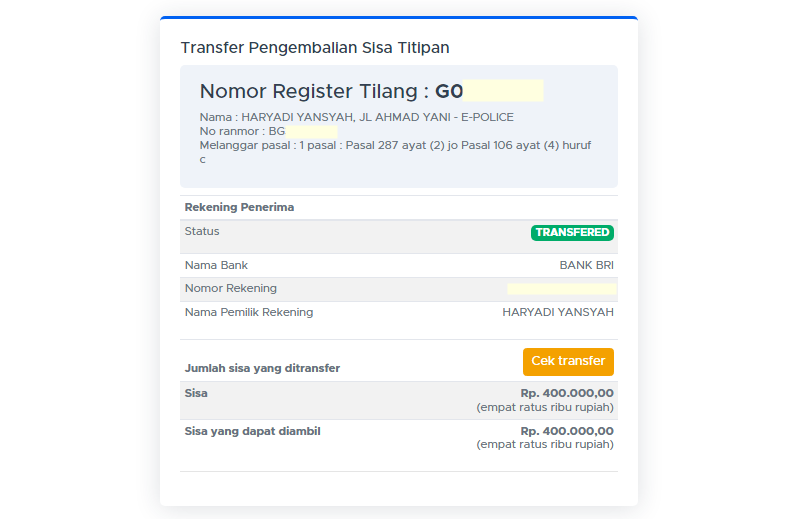
Task: Click the Jumlah sisa yang ditransfer header
Action: pyautogui.click(x=262, y=368)
